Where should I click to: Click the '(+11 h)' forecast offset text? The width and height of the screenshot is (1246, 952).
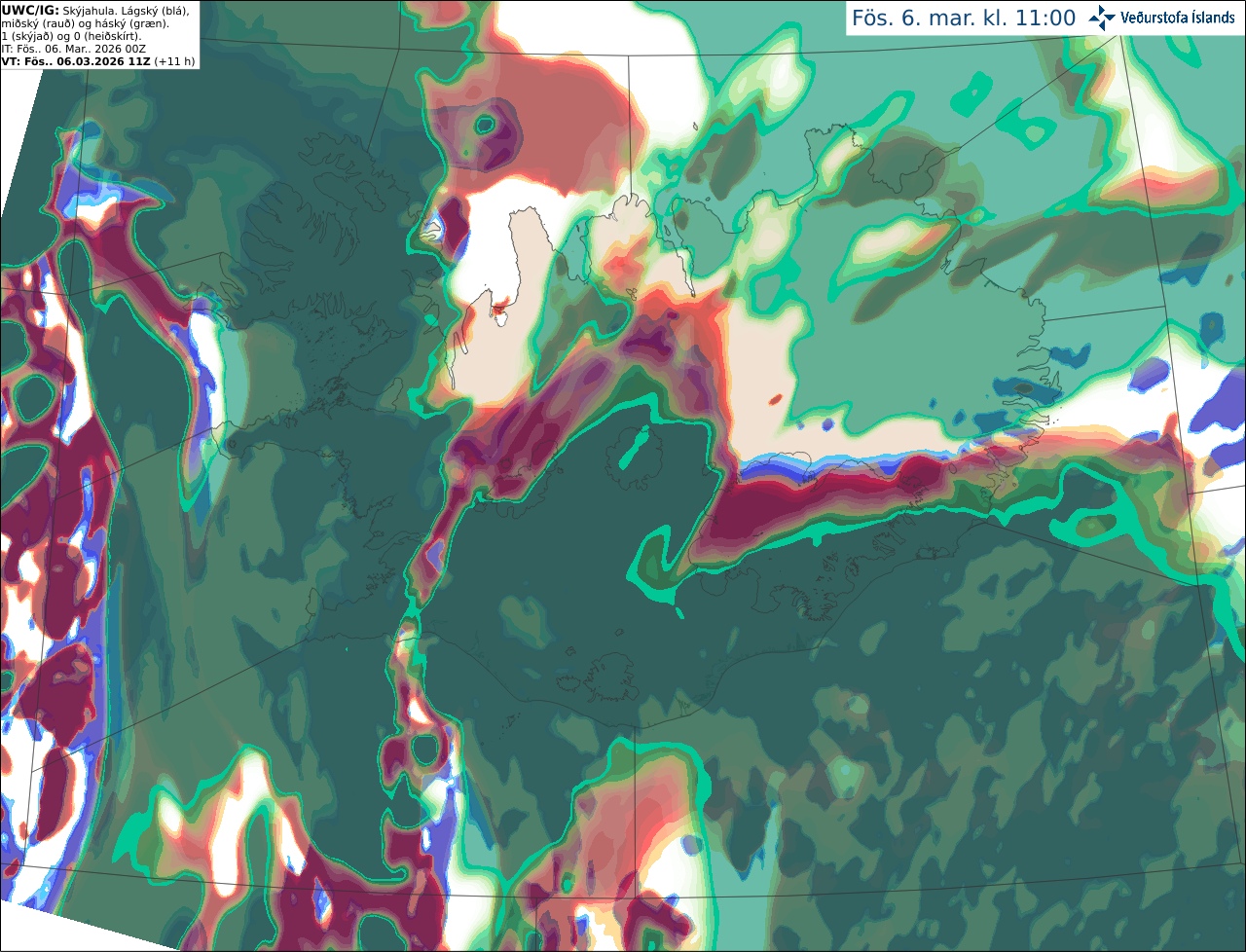pyautogui.click(x=174, y=61)
